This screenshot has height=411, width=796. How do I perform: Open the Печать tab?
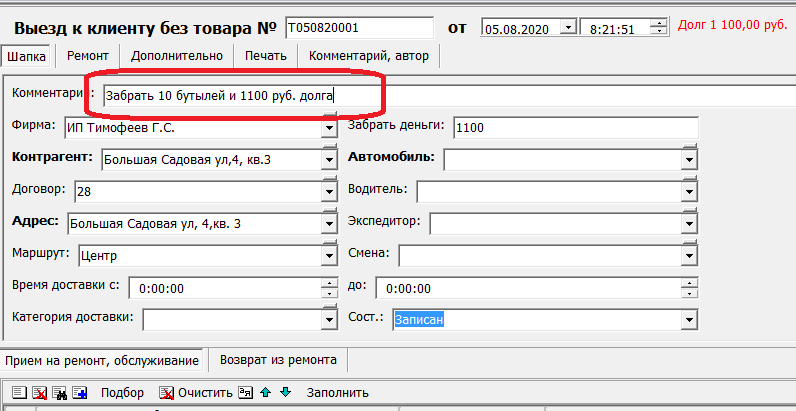click(x=266, y=56)
